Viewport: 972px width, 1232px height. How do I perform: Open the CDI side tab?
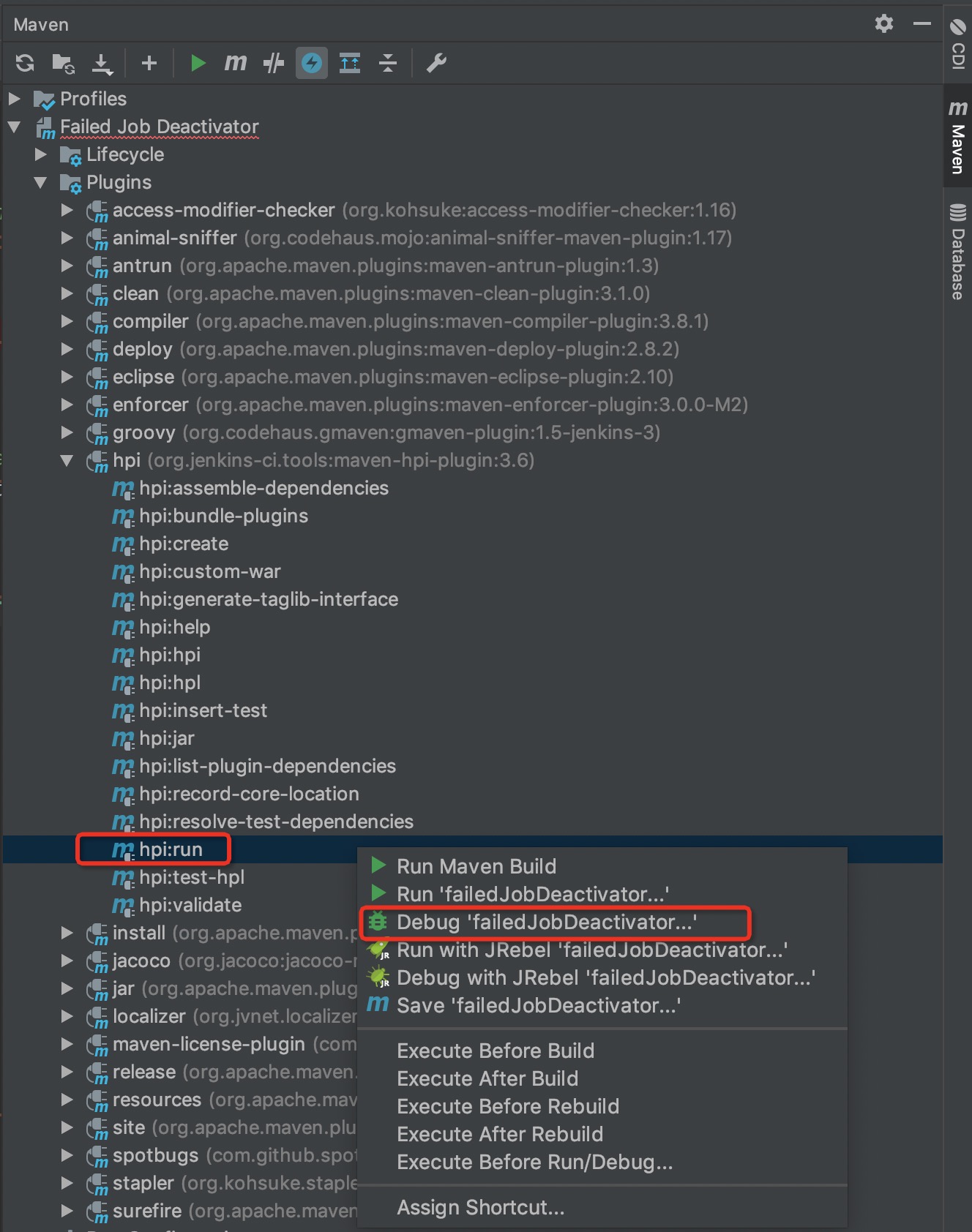click(957, 43)
